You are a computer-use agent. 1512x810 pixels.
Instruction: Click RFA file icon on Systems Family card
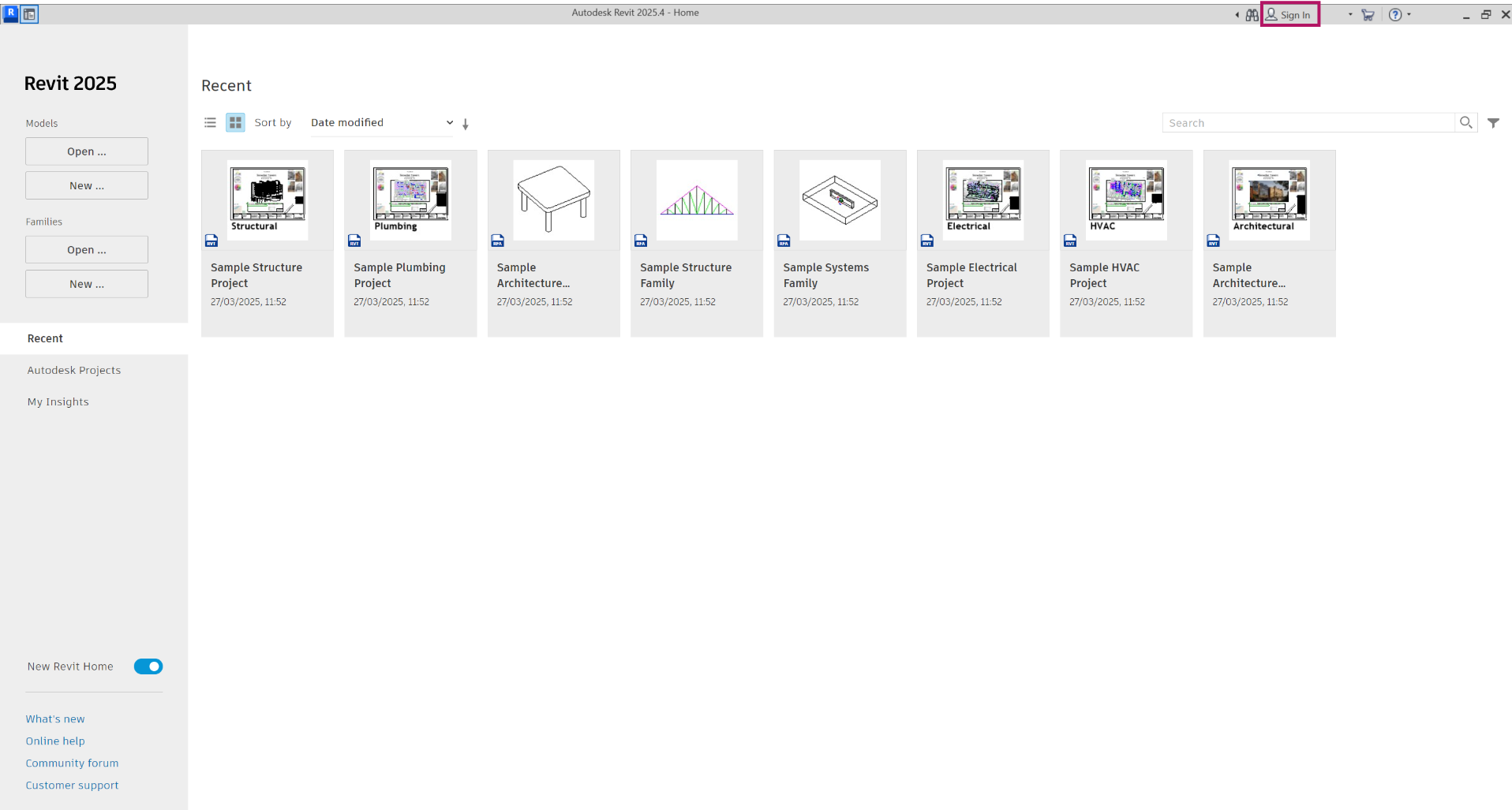tap(784, 241)
